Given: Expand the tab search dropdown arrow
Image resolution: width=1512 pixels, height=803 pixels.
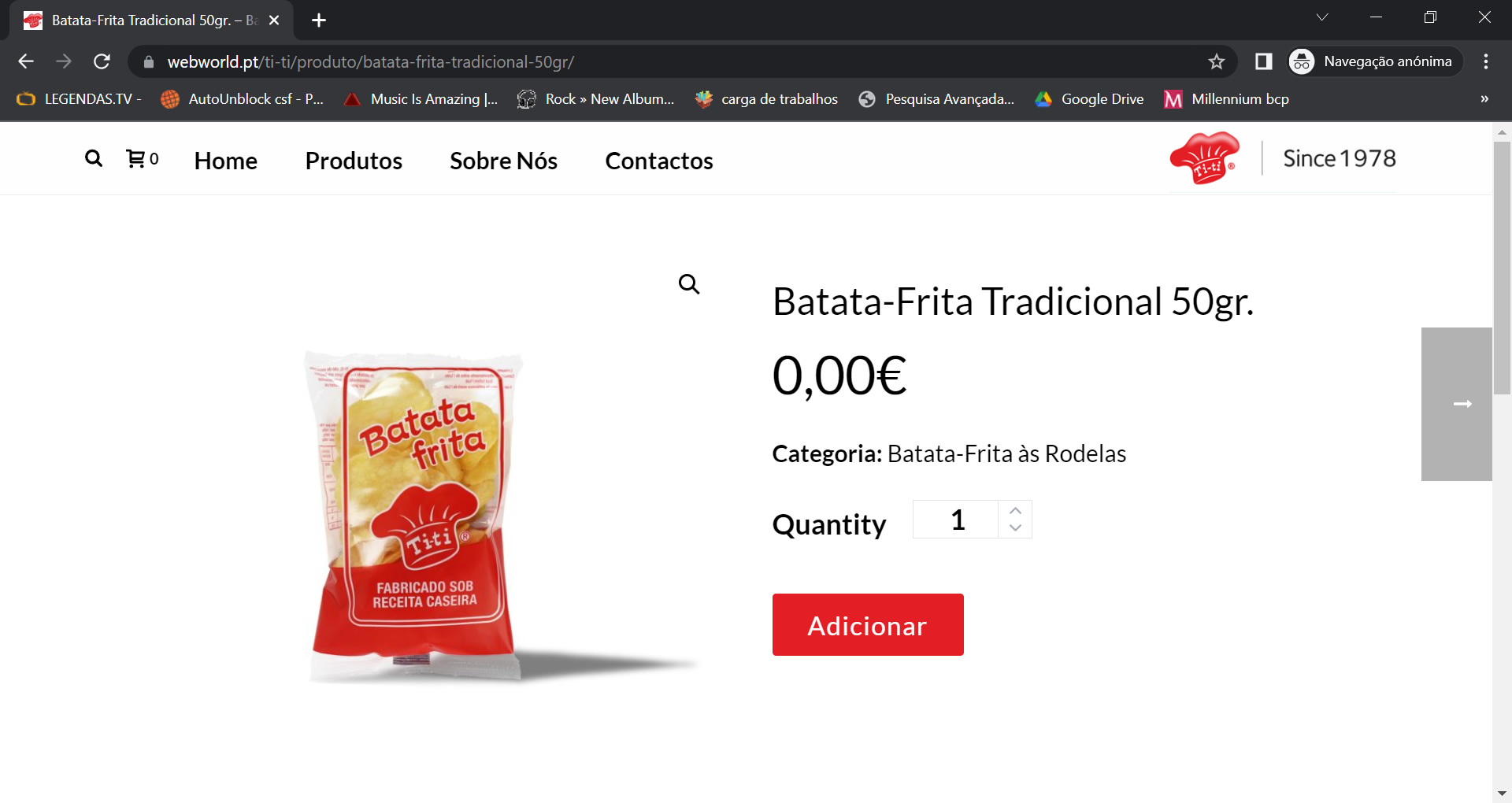Looking at the screenshot, I should (x=1322, y=17).
